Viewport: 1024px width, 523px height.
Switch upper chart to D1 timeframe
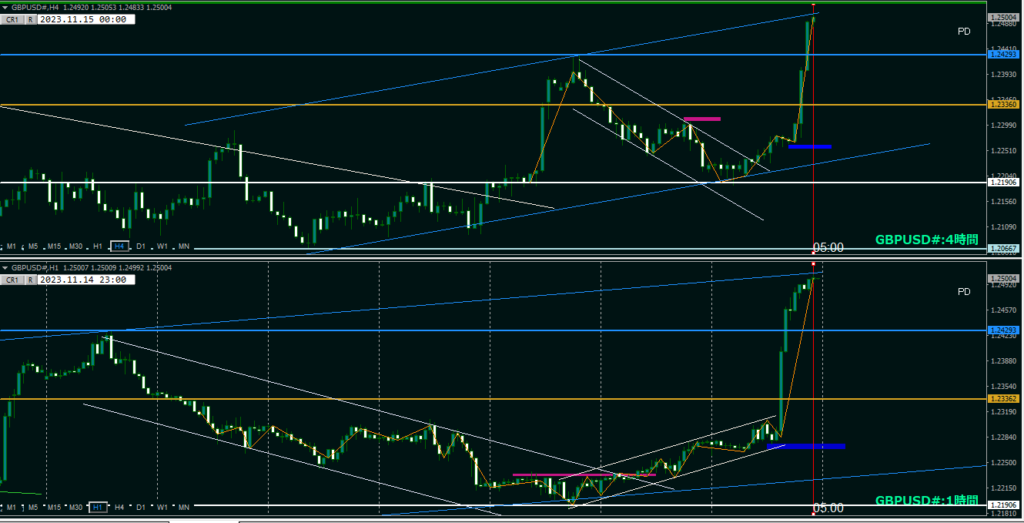click(140, 246)
